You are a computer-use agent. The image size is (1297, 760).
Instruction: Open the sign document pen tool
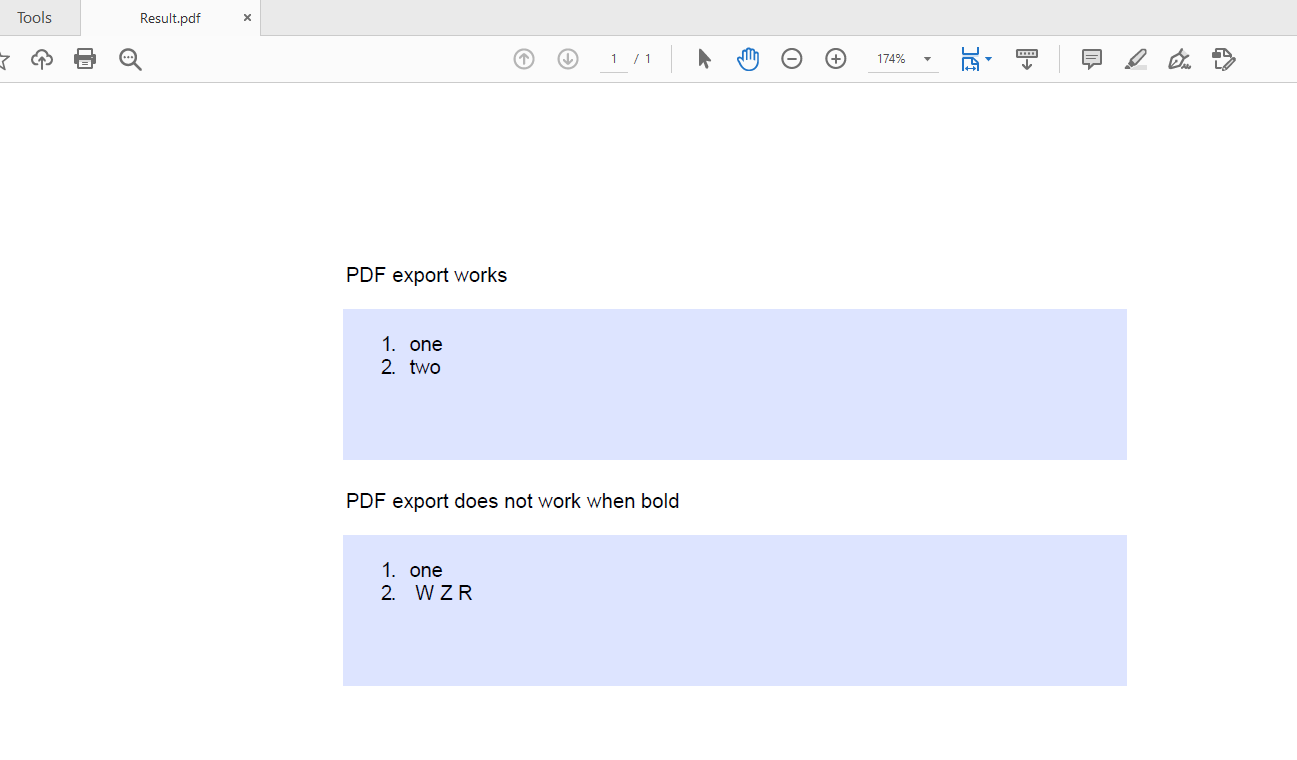(1179, 59)
